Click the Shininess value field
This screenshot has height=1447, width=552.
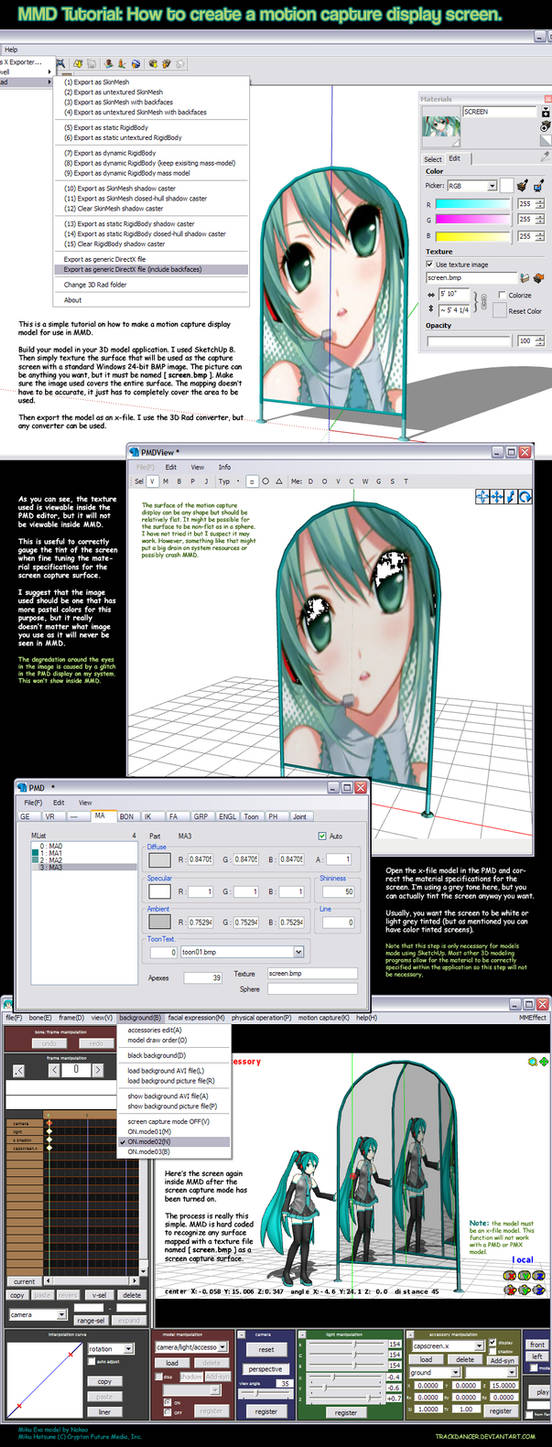[338, 891]
